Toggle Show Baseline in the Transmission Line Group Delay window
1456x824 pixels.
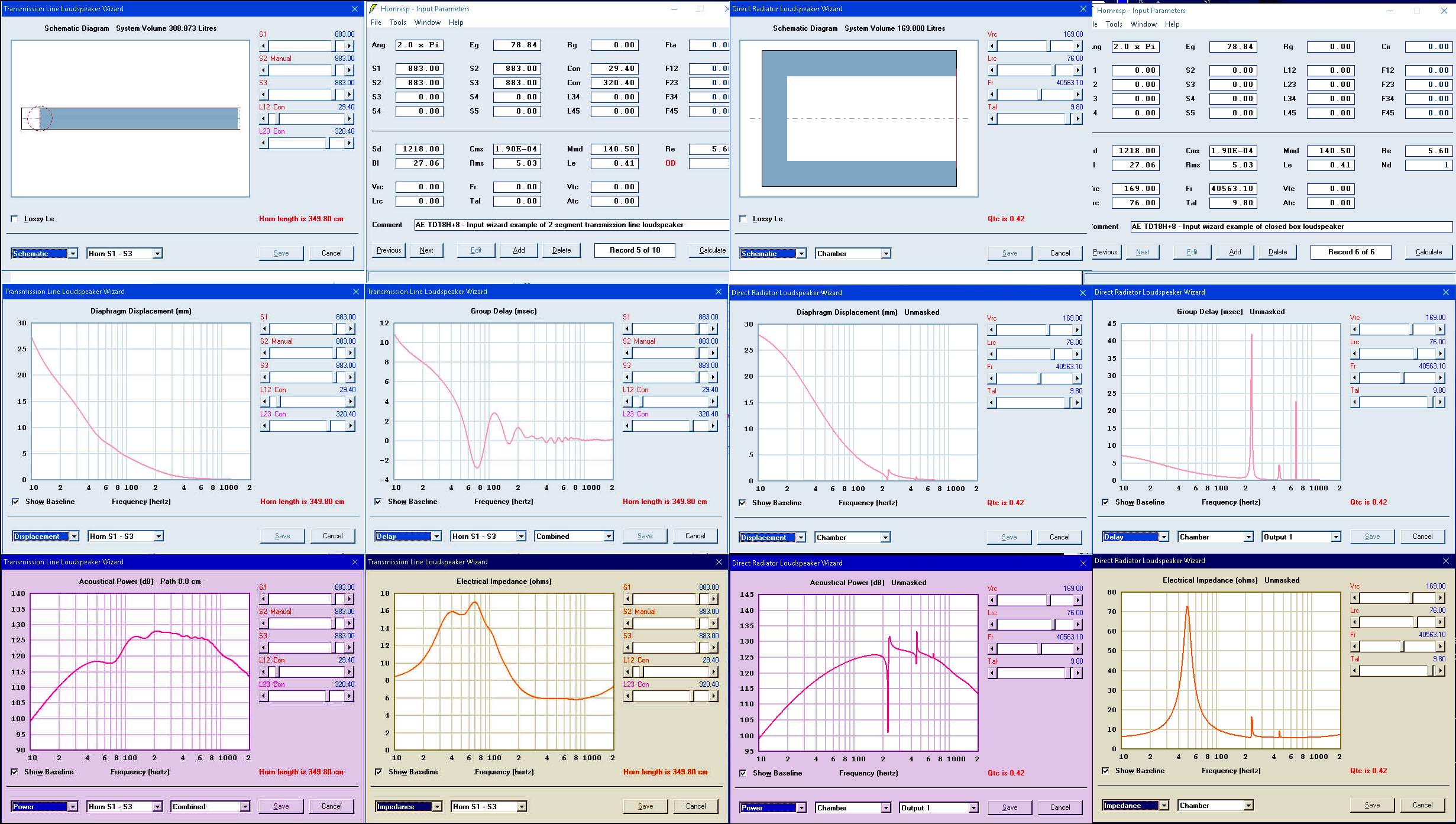click(378, 502)
